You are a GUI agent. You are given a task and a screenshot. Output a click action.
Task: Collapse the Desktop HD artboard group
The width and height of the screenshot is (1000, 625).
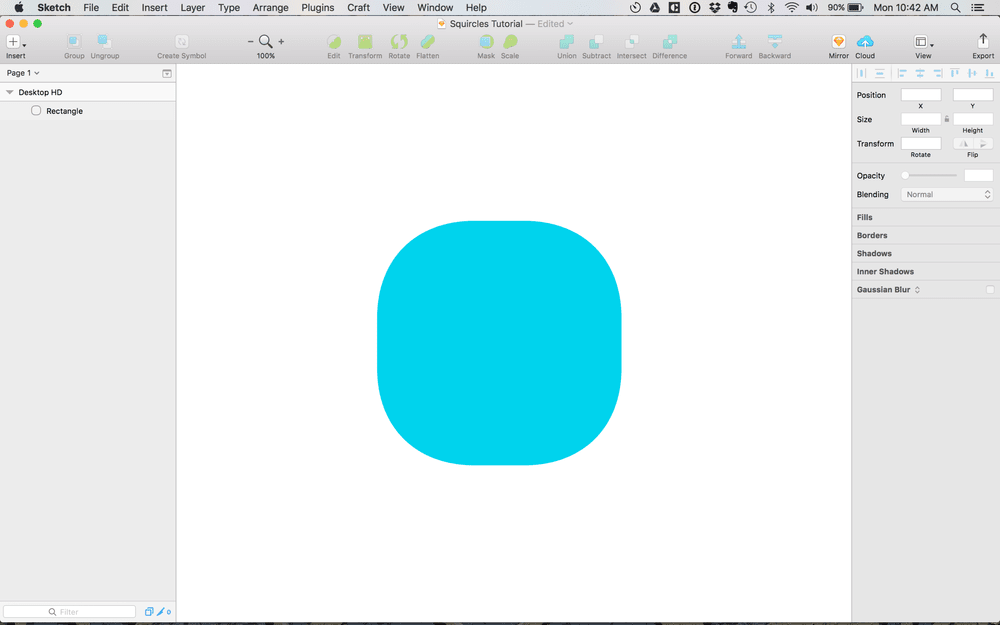coord(8,91)
